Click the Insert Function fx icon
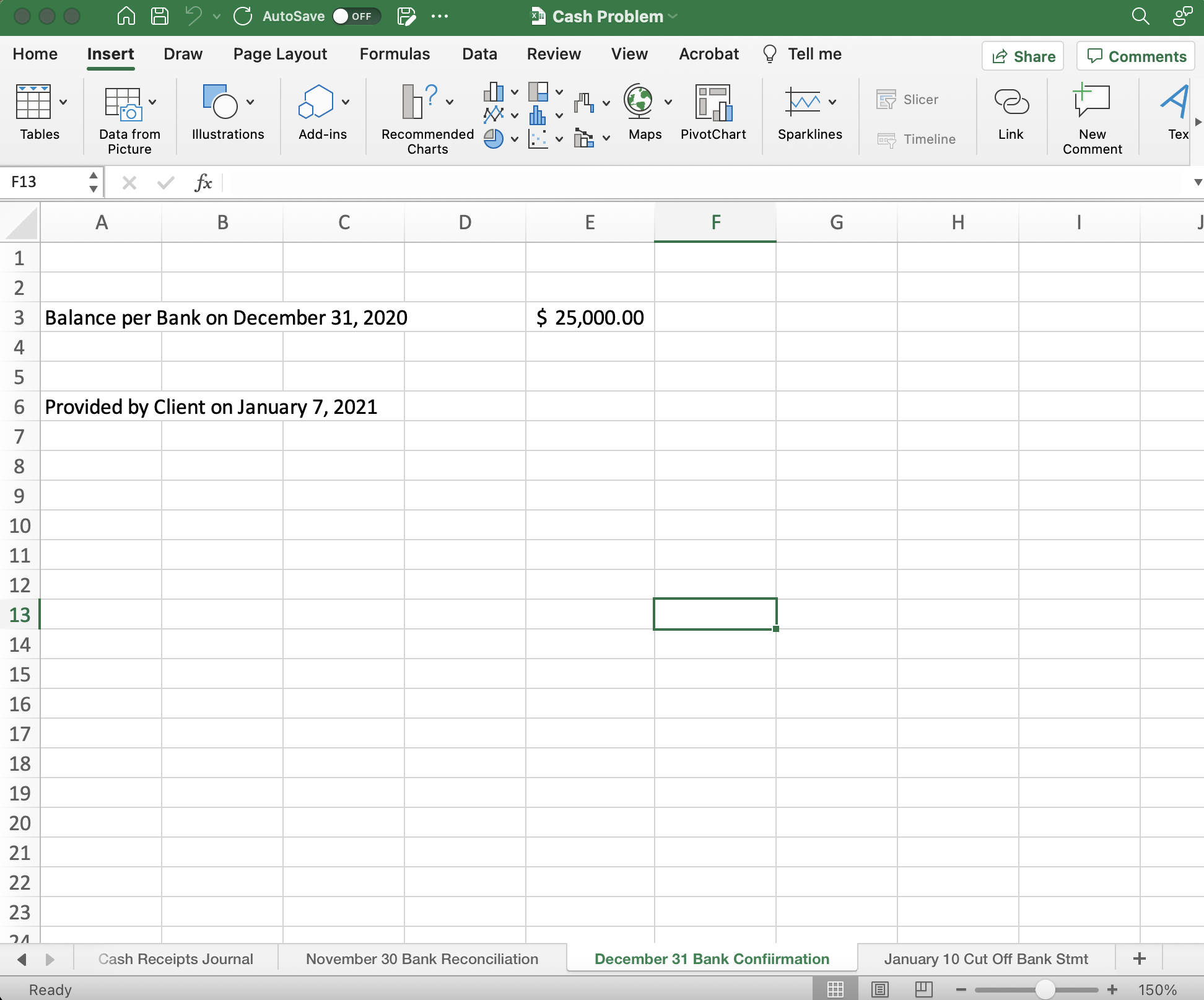The image size is (1204, 1000). tap(203, 183)
